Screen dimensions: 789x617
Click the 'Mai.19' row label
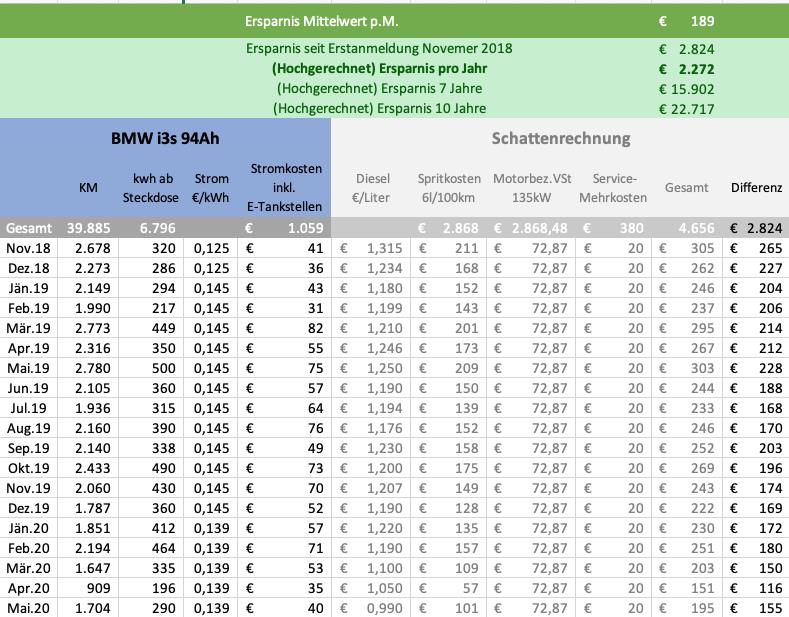[28, 368]
